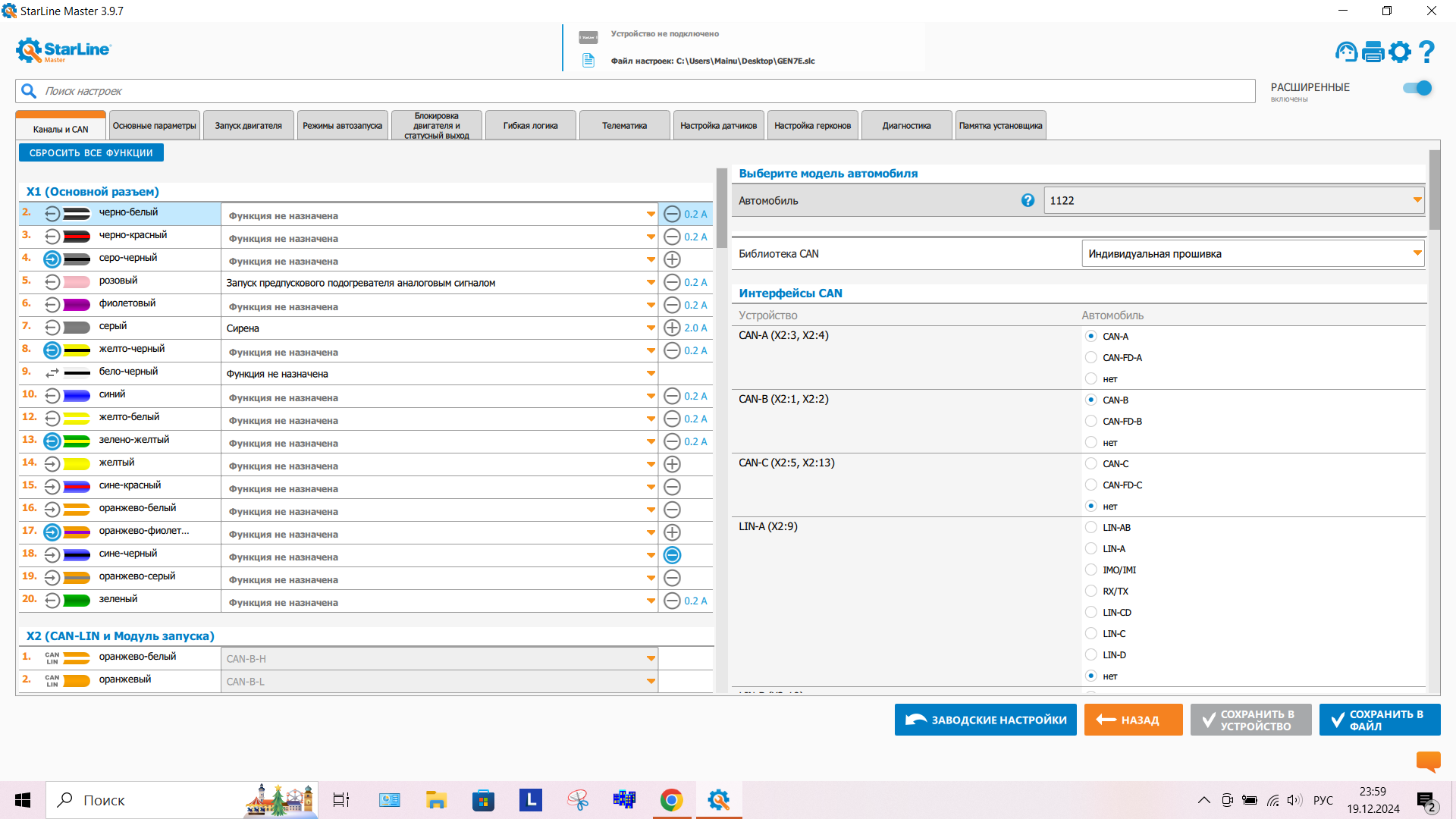
Task: Open the Автомобиль model dropdown
Action: click(x=1234, y=200)
